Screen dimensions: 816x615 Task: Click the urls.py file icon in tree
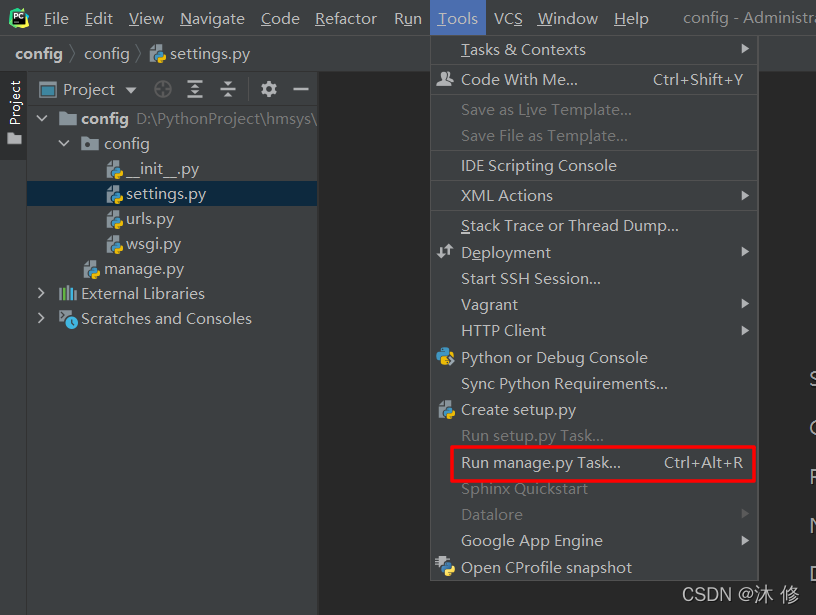(114, 220)
